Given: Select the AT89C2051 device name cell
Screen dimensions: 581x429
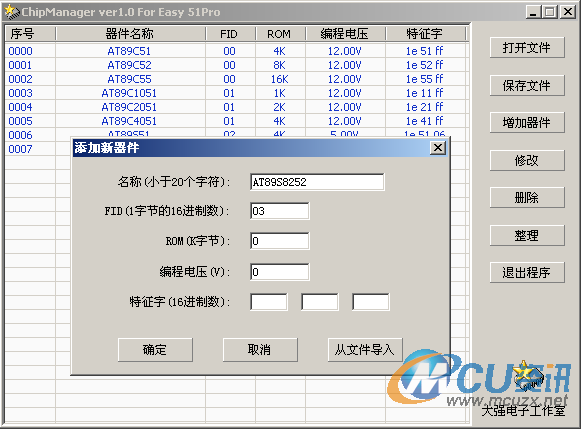Looking at the screenshot, I should [129, 107].
